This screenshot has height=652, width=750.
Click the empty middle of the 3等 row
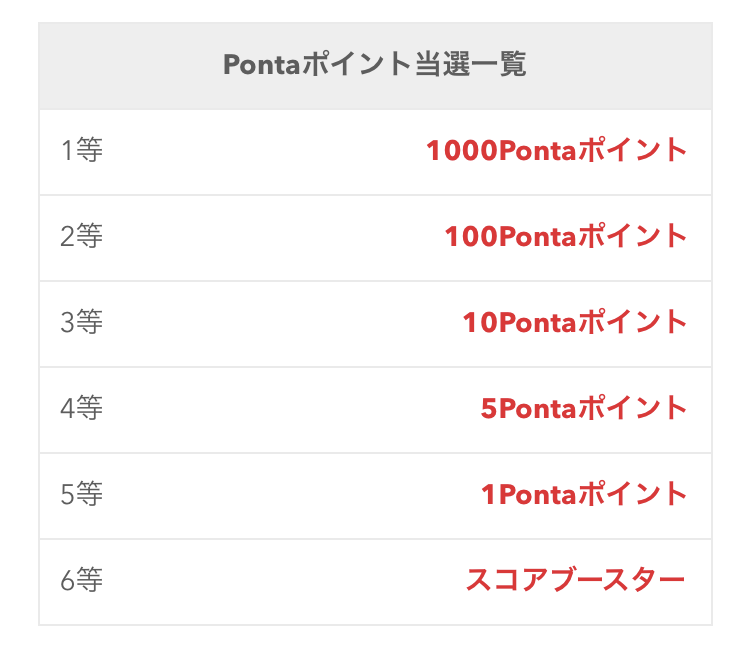282,324
